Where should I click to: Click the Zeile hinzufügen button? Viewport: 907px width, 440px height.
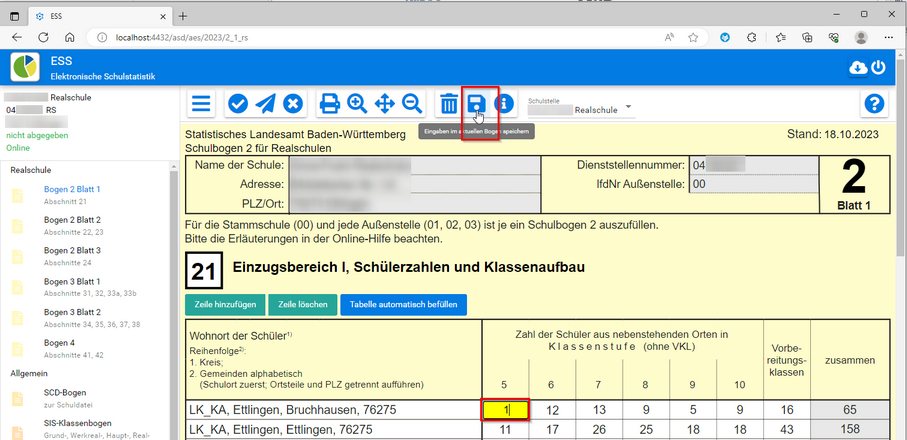(225, 304)
